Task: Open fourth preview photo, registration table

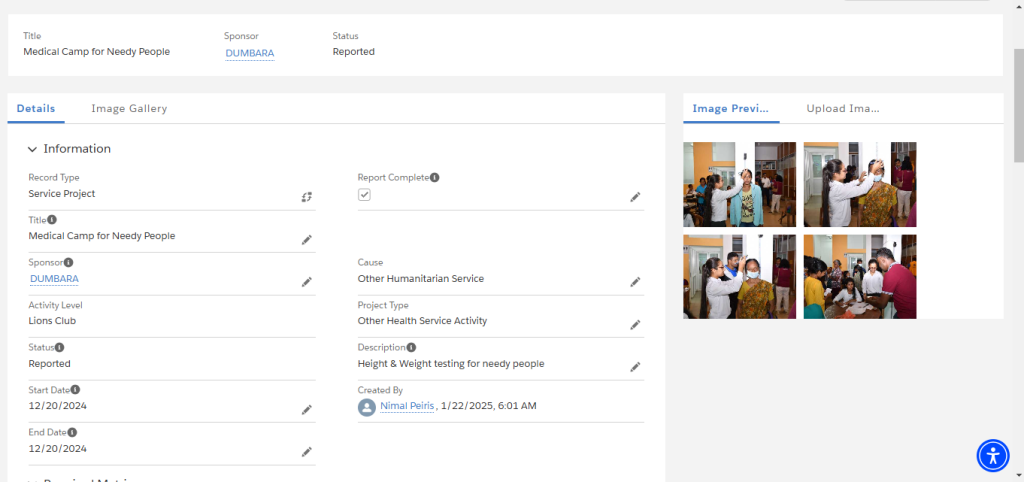Action: [860, 277]
